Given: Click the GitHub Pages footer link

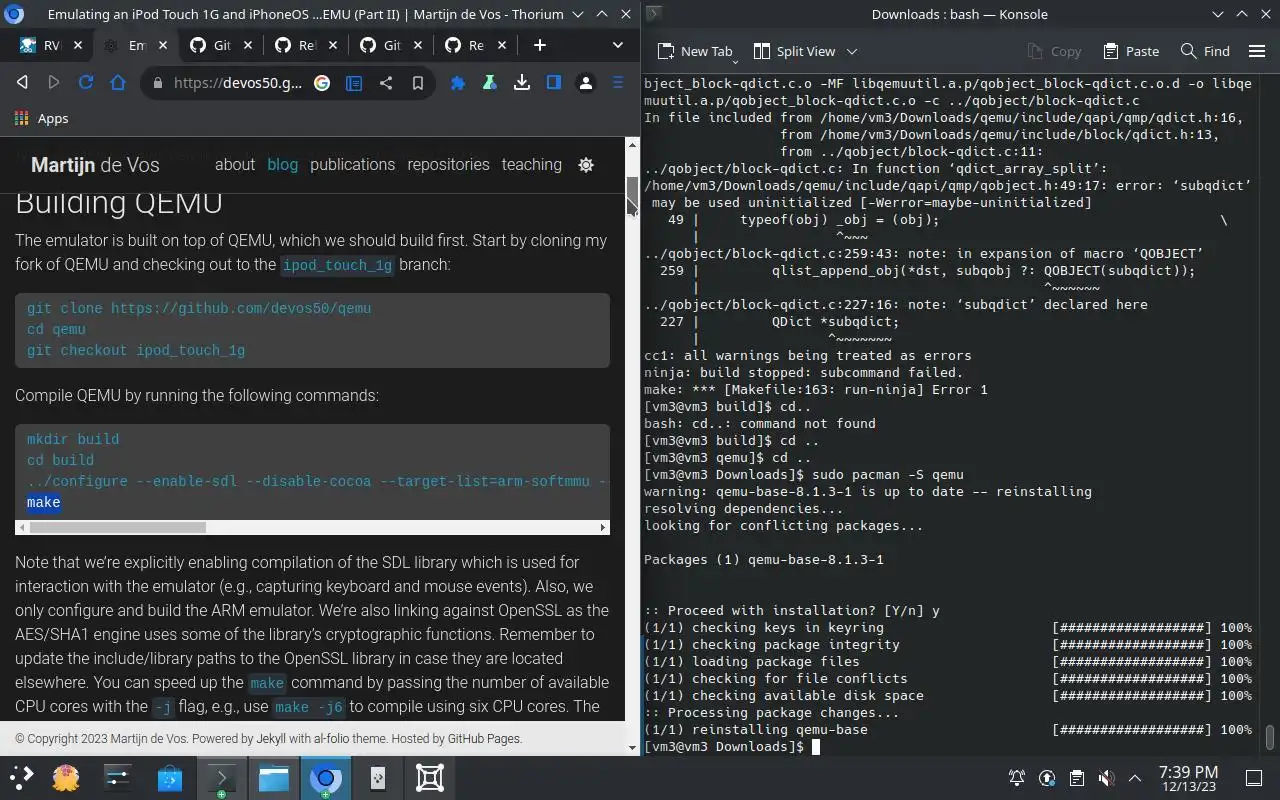Looking at the screenshot, I should (484, 739).
